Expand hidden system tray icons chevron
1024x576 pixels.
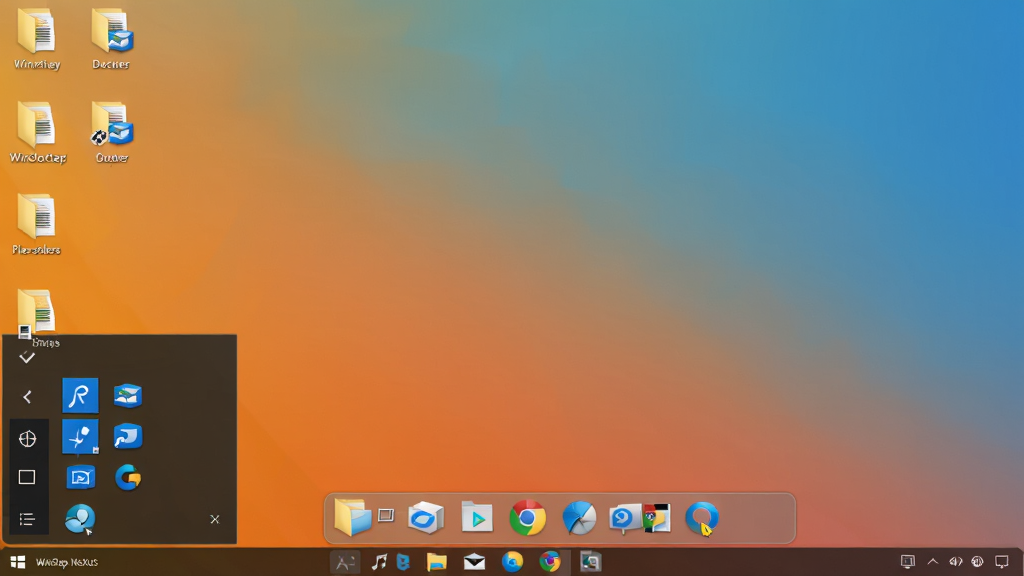tap(933, 562)
